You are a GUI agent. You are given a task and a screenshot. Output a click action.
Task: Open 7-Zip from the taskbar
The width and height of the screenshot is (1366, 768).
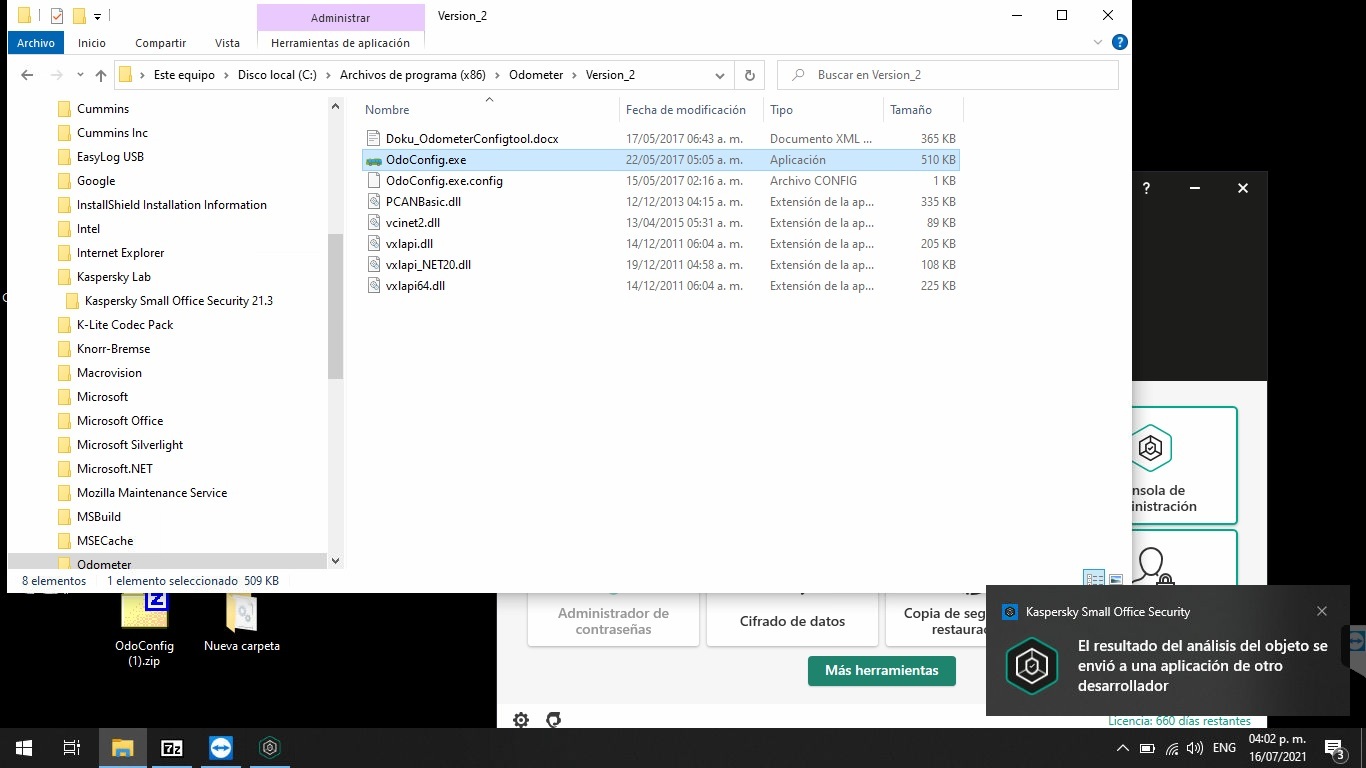point(171,748)
